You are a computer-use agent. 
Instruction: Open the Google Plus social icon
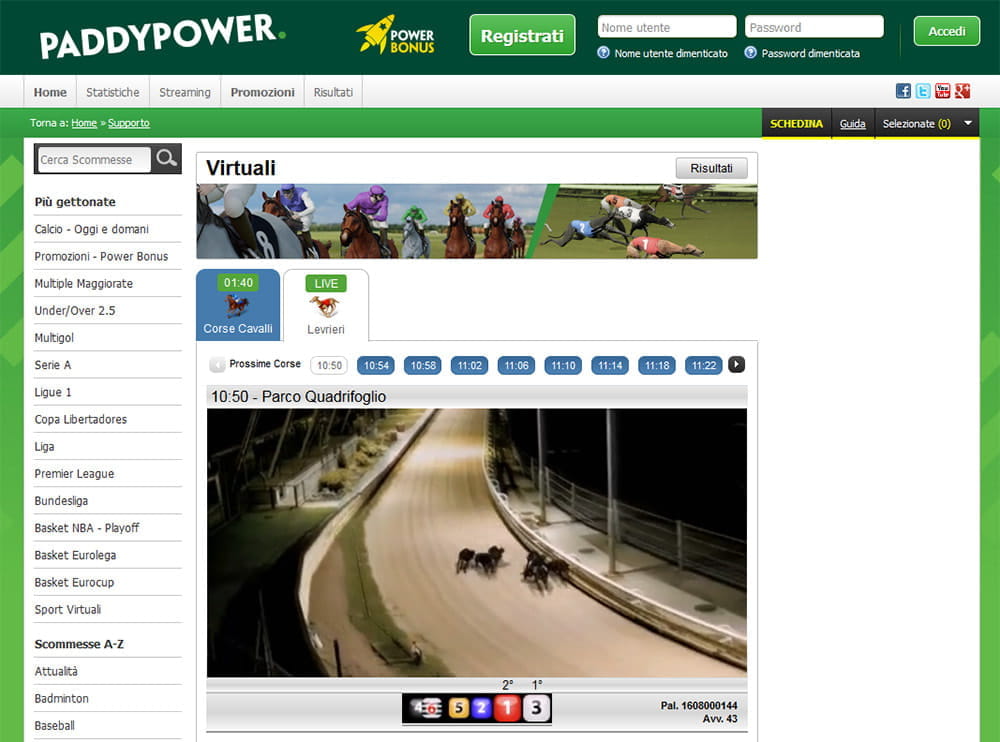pos(962,91)
